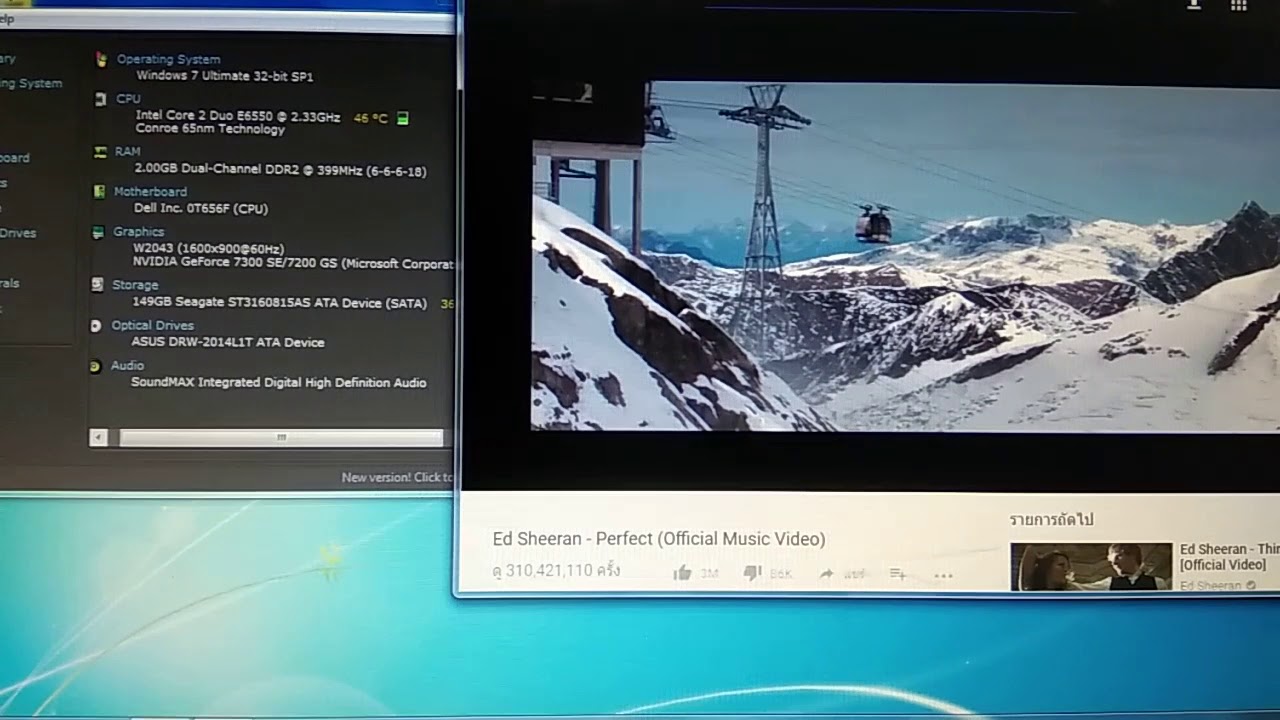Screen dimensions: 1280x720
Task: Open the RAM section heading link
Action: point(127,152)
